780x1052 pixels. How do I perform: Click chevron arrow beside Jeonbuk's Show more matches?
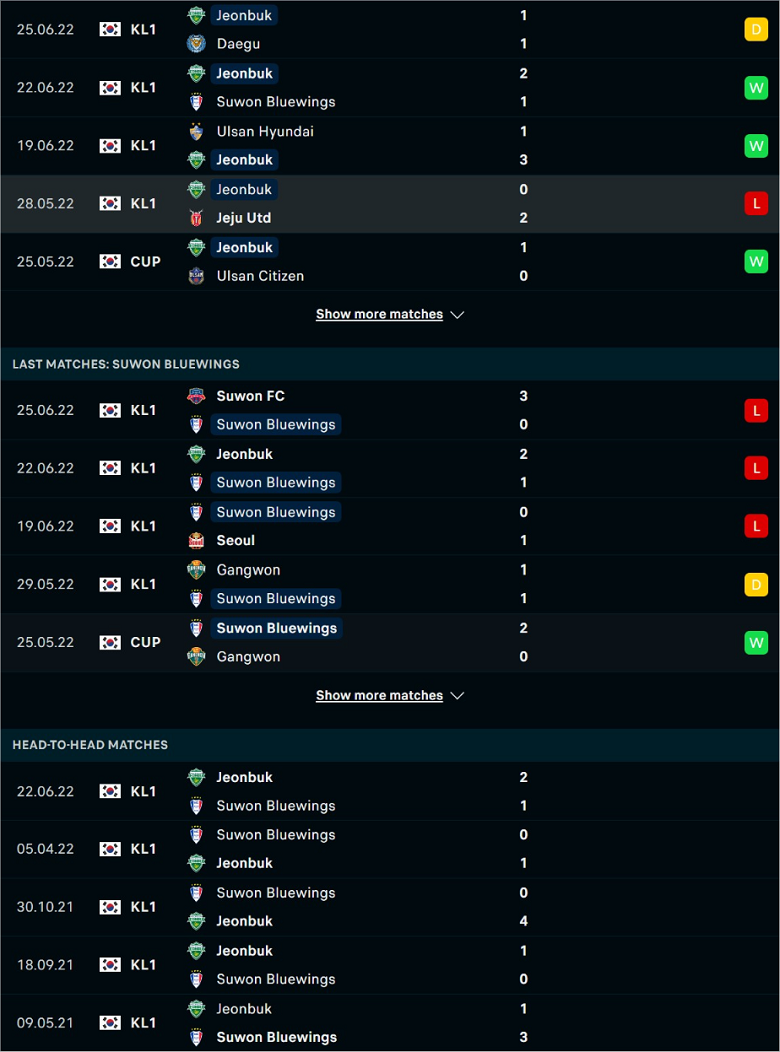tap(457, 315)
